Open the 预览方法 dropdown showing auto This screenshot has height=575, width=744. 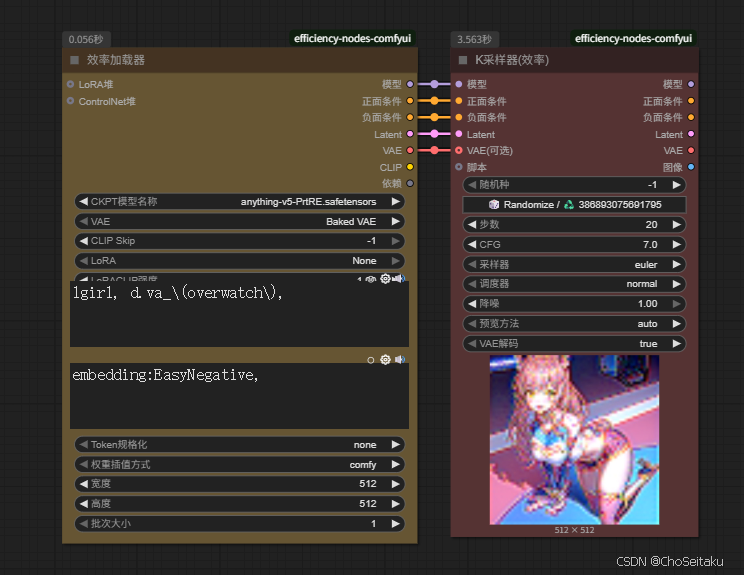tap(574, 324)
